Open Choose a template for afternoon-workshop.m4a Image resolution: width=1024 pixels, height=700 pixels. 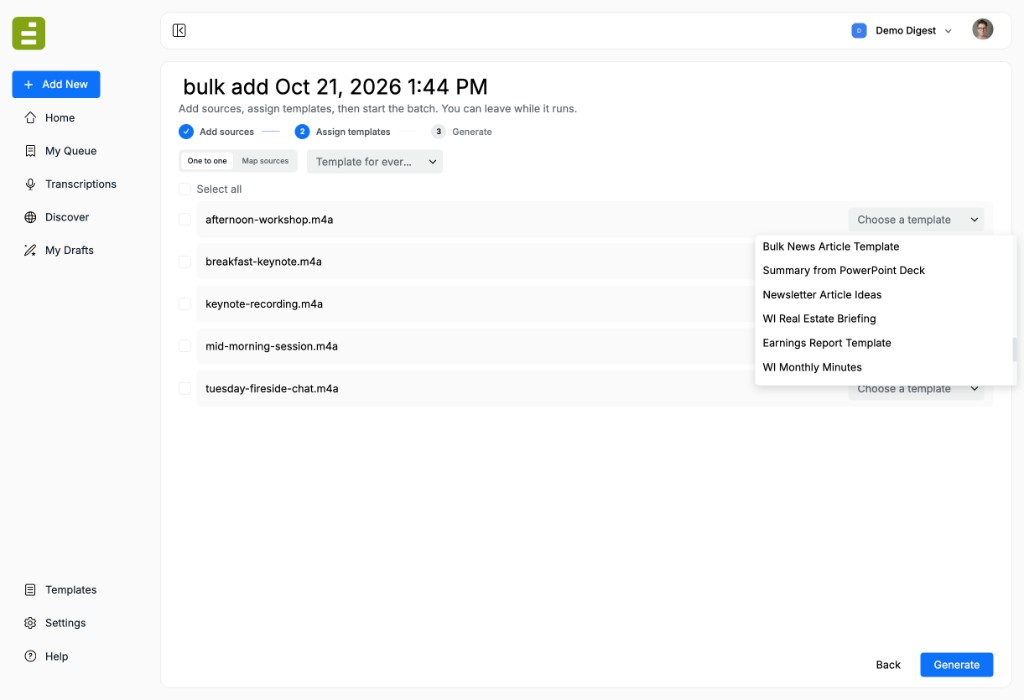[x=916, y=220]
